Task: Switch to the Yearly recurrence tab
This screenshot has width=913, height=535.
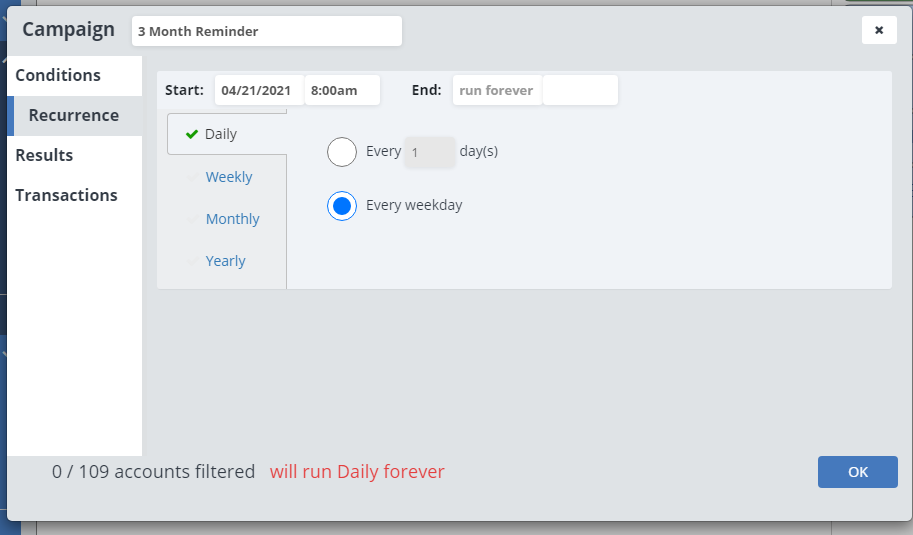Action: (225, 261)
